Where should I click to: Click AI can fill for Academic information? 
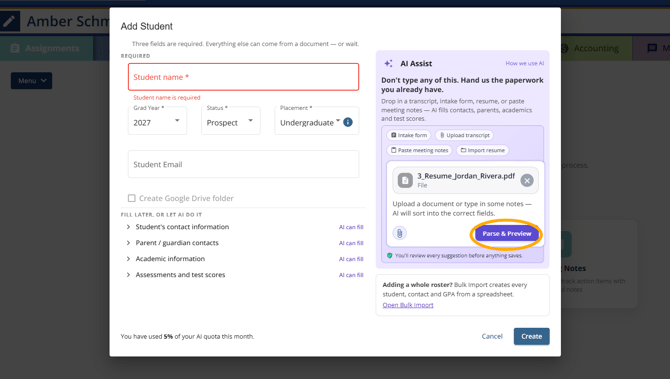pos(351,259)
